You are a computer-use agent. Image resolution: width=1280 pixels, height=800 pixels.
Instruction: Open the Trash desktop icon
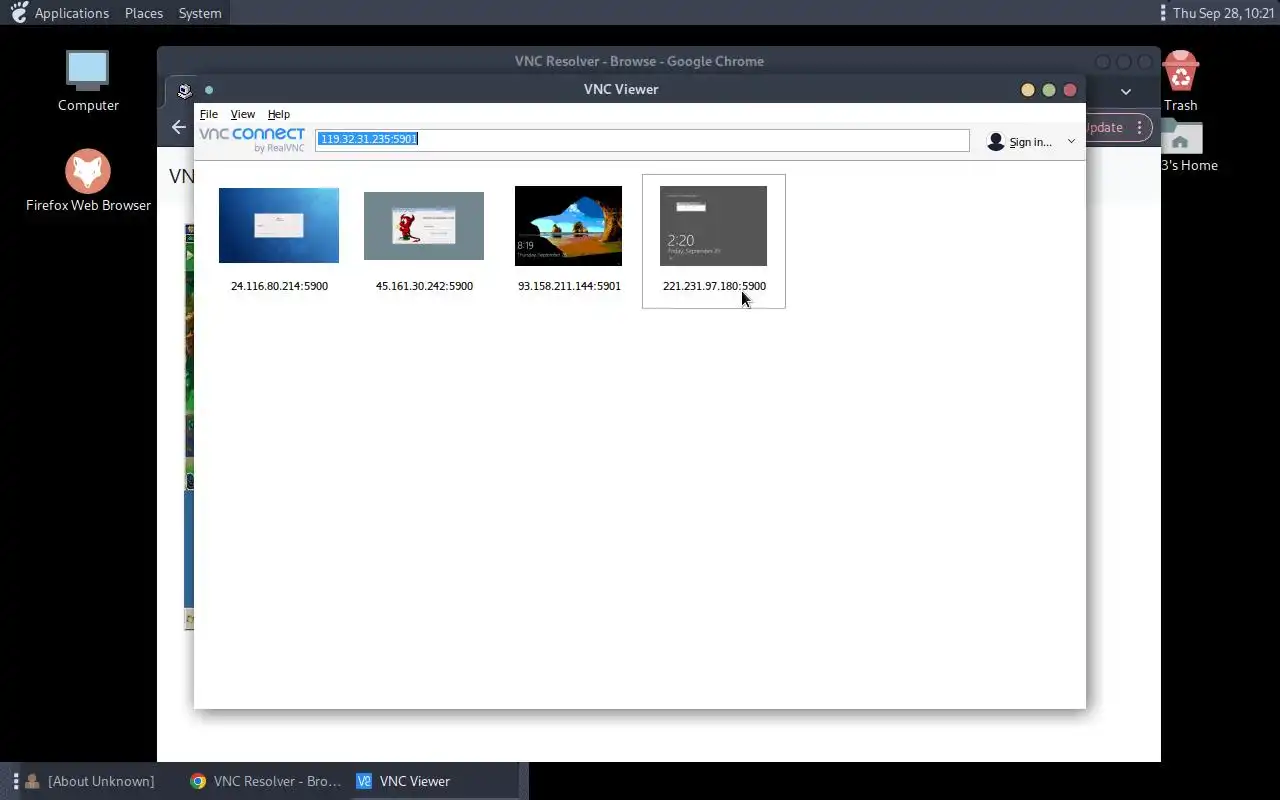[x=1180, y=80]
